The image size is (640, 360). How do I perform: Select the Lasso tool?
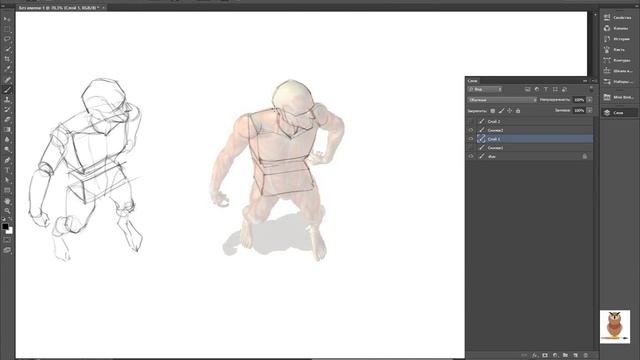(x=7, y=39)
